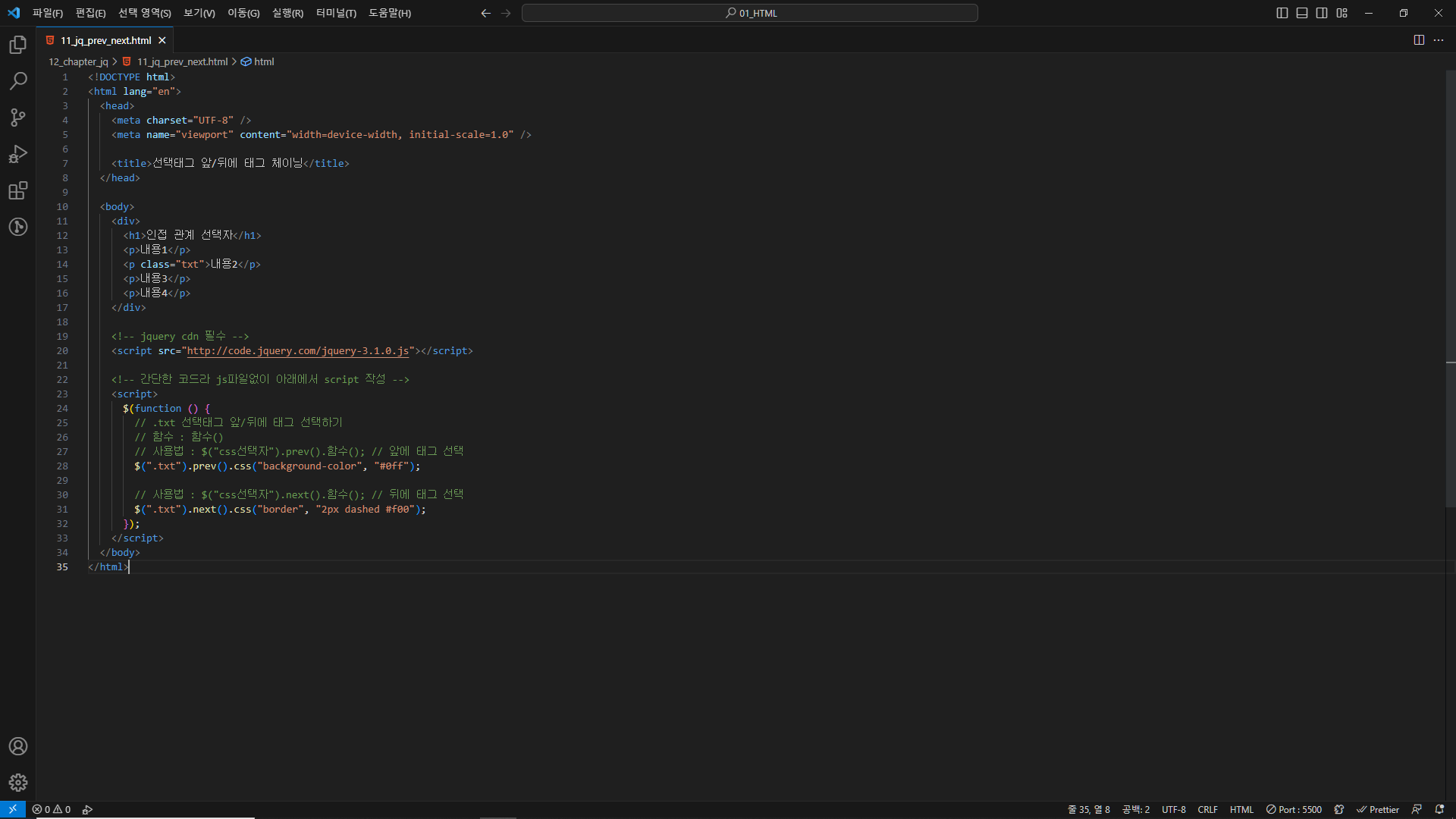Open the HTML language mode selector
This screenshot has width=1456, height=819.
point(1241,809)
